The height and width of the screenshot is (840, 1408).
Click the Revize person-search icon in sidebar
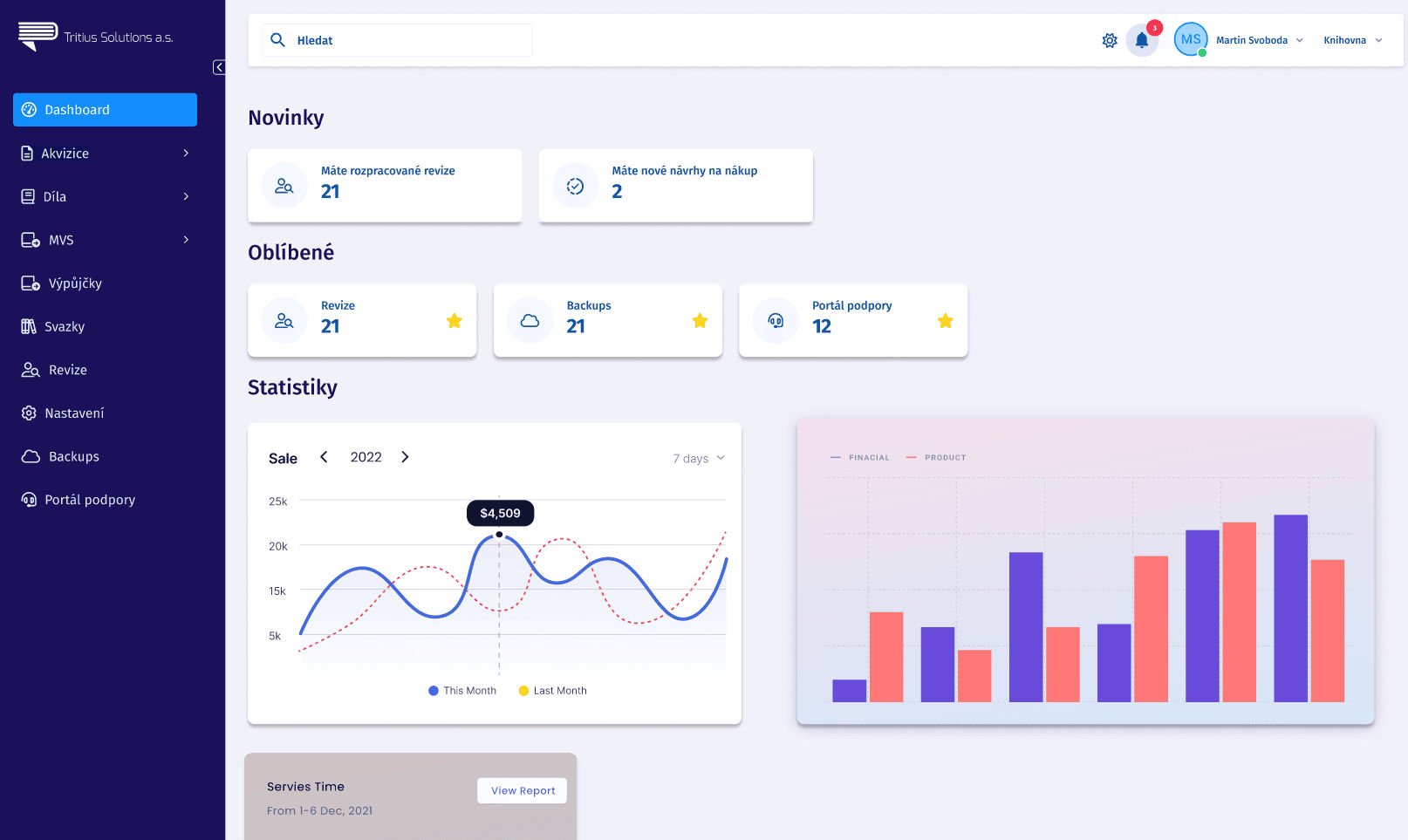point(31,370)
